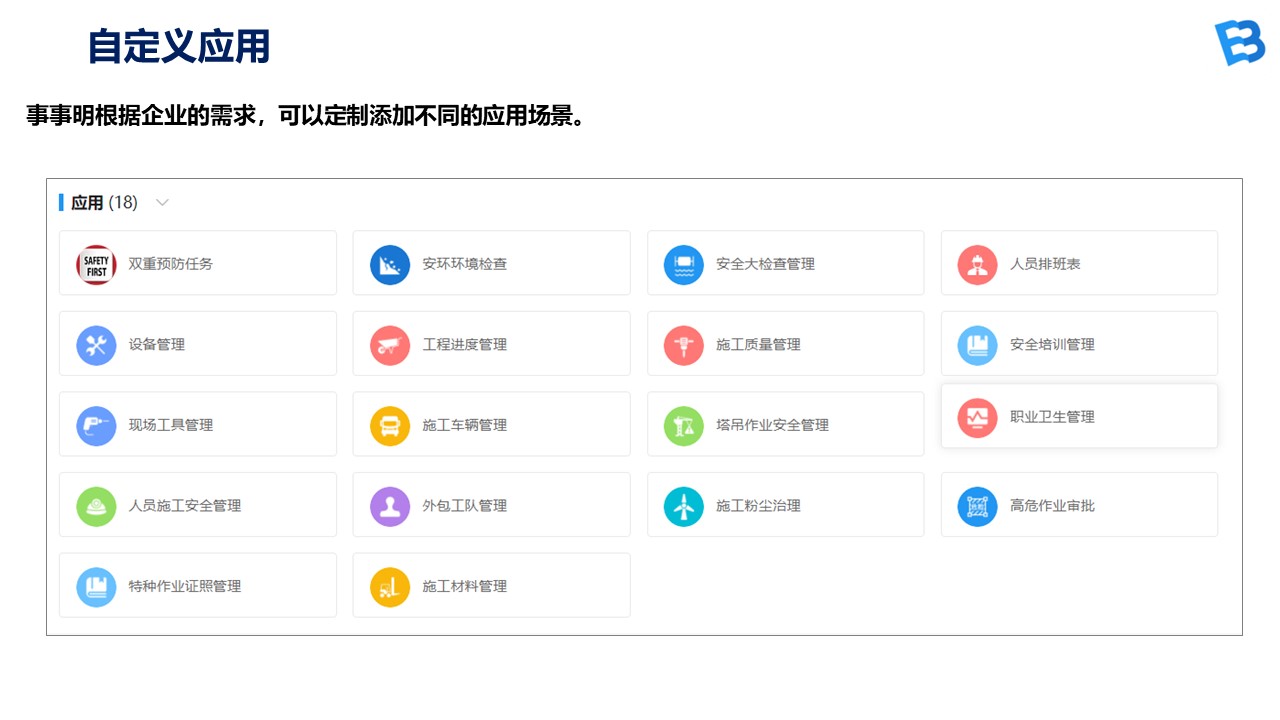This screenshot has width=1280, height=720.
Task: Open 特种作业证照管理 app
Action: [x=197, y=586]
